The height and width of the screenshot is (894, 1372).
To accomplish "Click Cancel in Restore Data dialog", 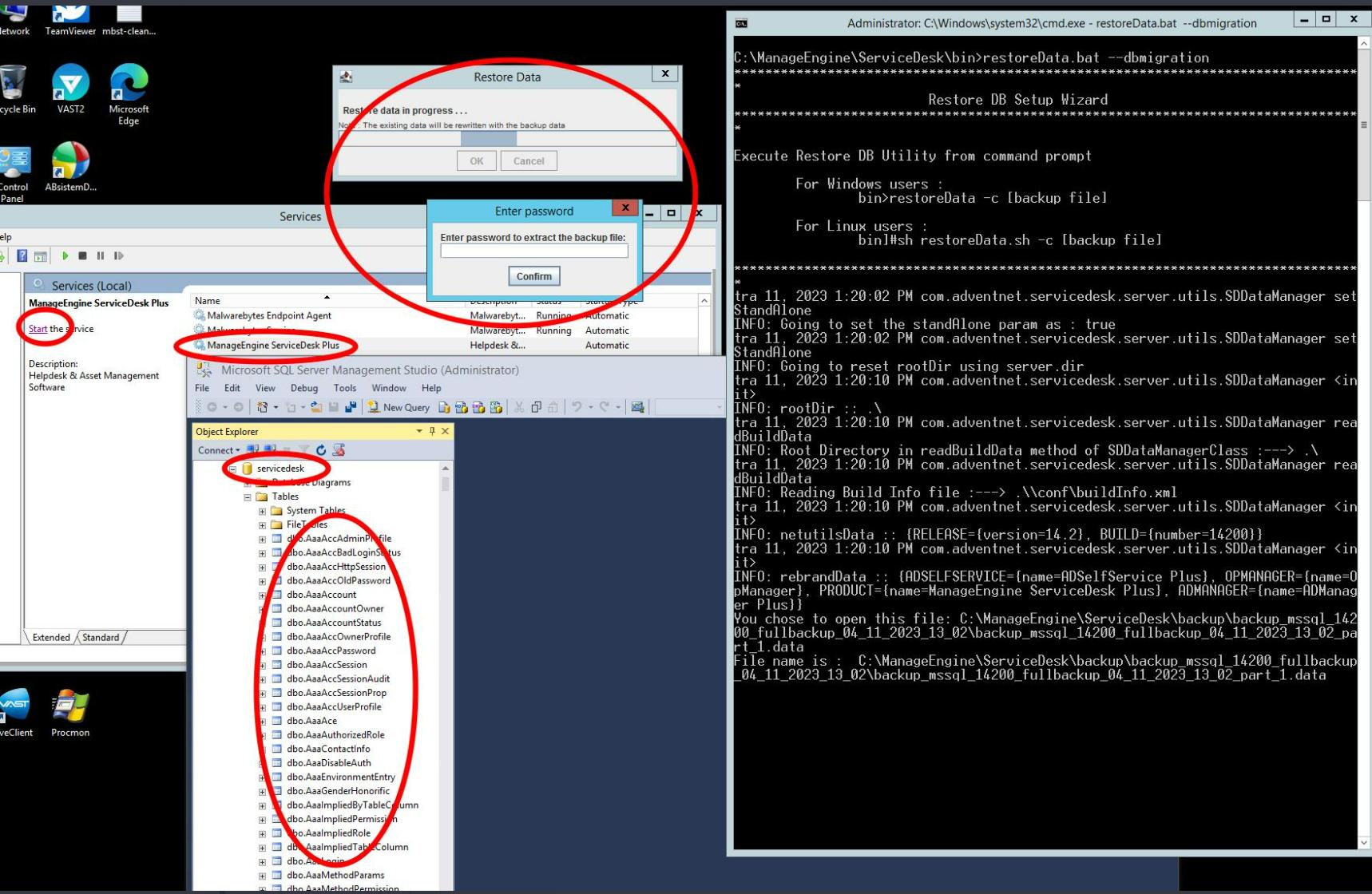I will point(529,160).
